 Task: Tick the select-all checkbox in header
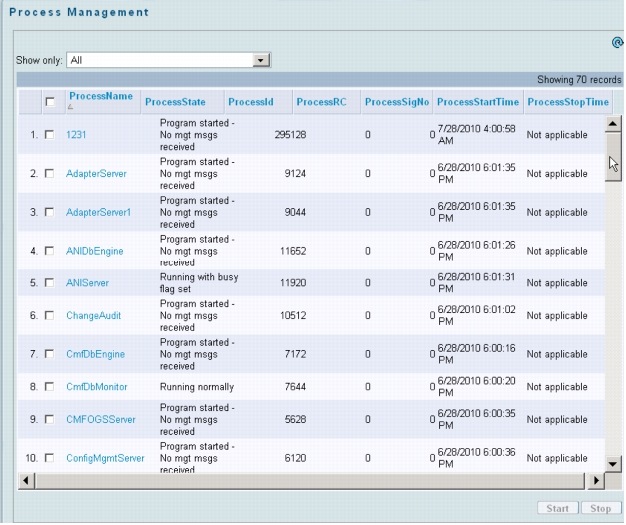(50, 102)
